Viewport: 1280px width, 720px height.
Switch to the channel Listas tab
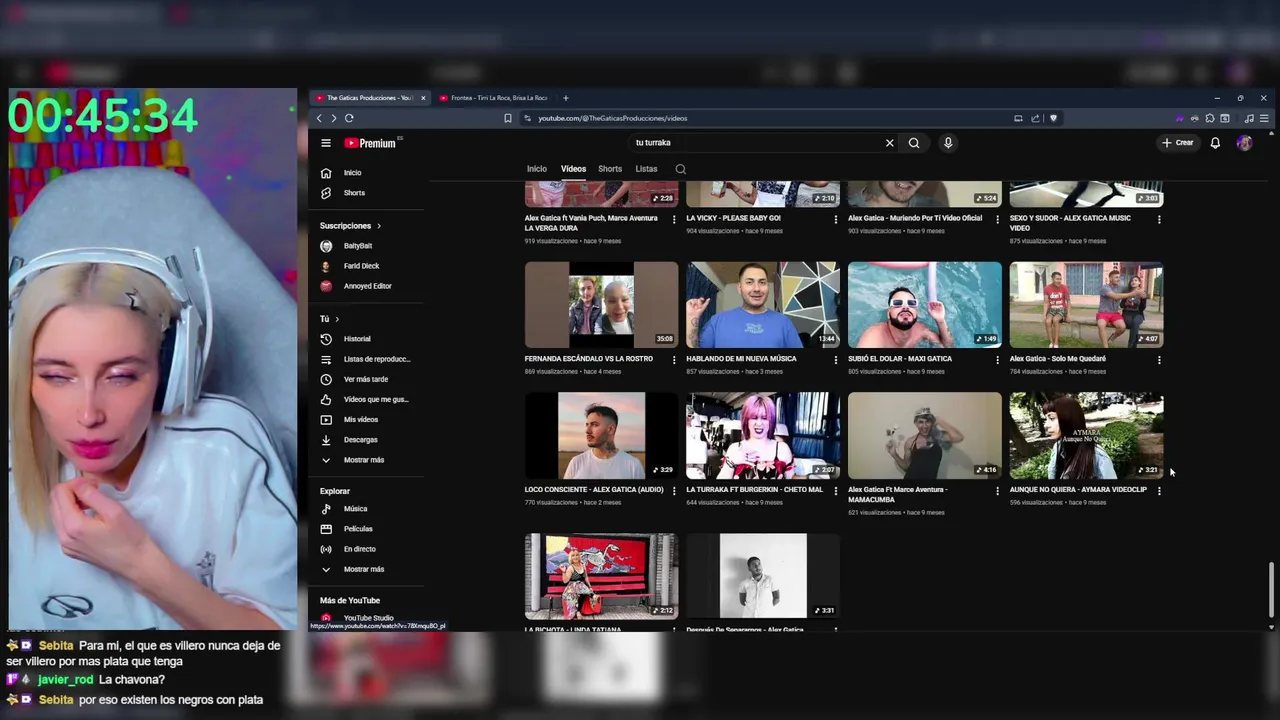[x=646, y=169]
